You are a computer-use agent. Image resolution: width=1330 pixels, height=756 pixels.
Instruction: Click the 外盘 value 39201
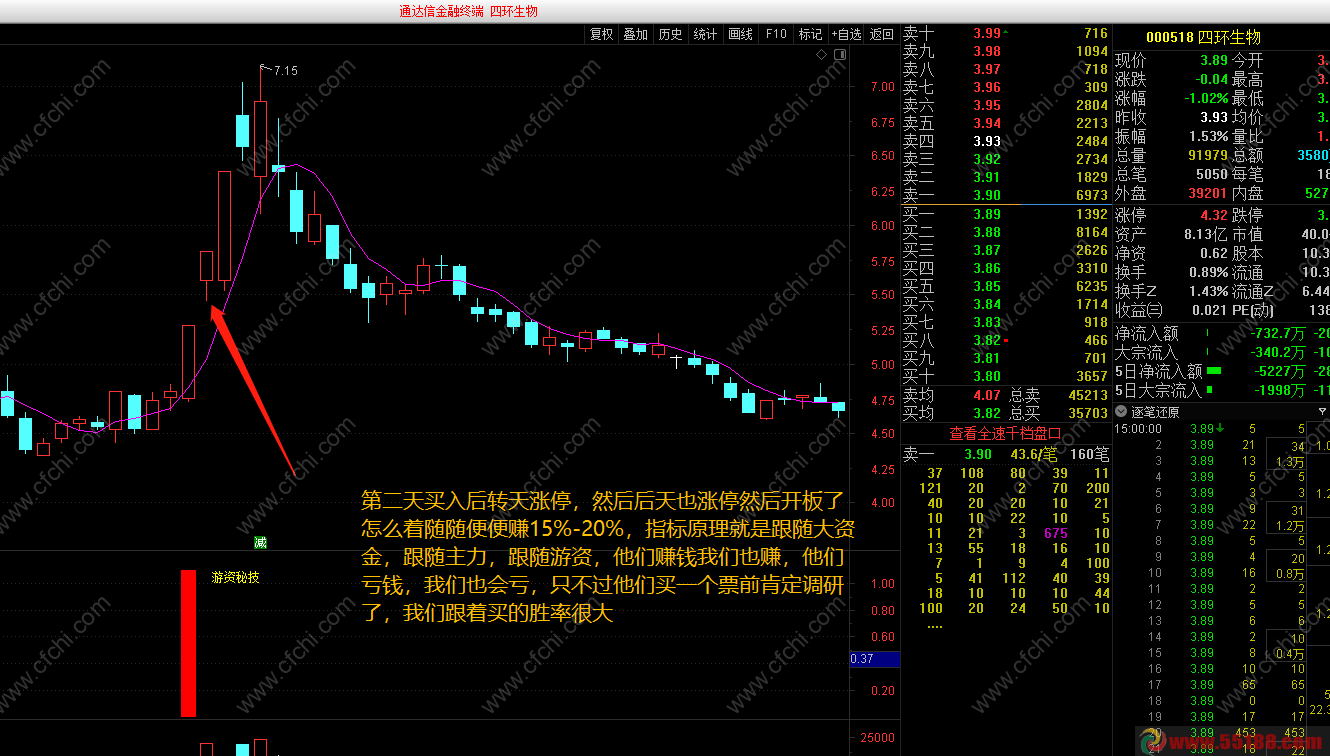click(x=1208, y=193)
